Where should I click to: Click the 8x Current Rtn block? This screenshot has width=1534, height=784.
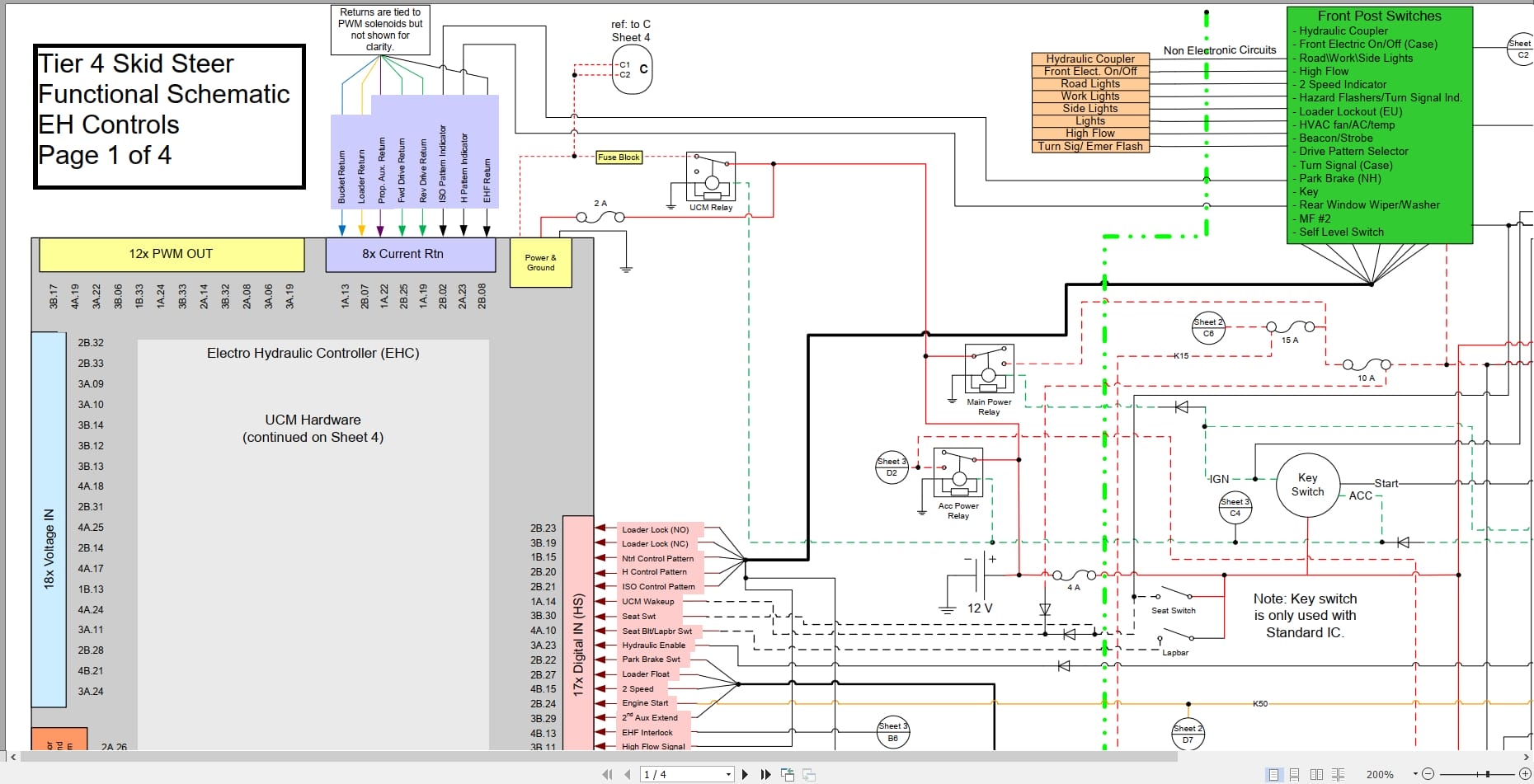tap(411, 255)
